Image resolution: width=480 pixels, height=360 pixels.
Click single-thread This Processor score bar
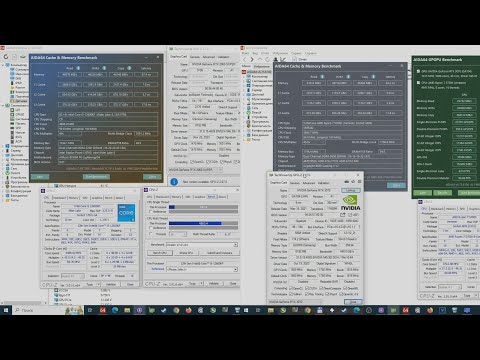click(203, 207)
